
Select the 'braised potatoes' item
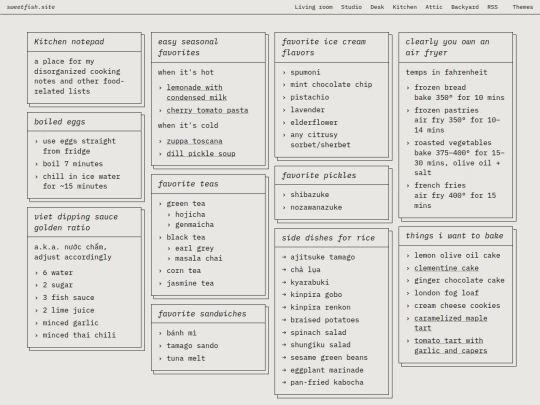324,320
